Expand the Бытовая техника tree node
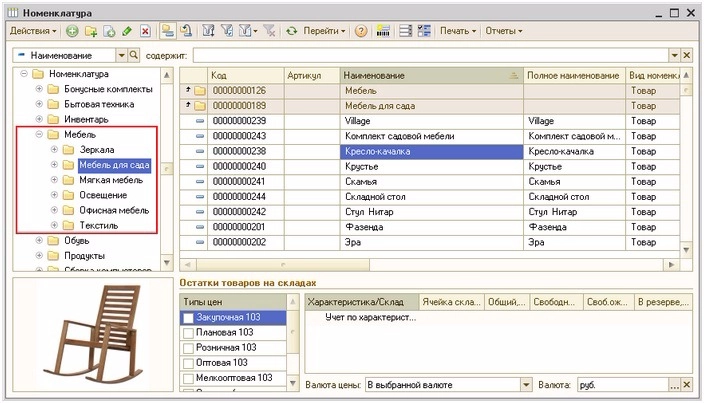The height and width of the screenshot is (403, 704). (40, 104)
